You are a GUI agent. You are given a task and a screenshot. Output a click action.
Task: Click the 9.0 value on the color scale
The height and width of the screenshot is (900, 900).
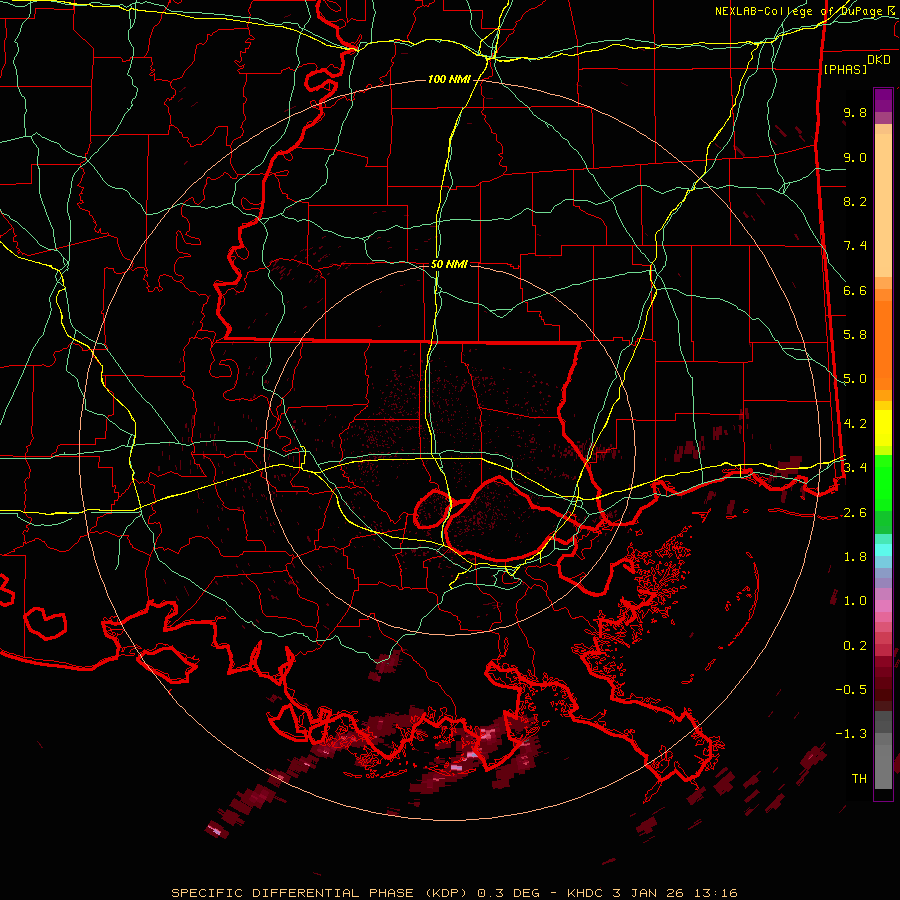click(x=855, y=157)
